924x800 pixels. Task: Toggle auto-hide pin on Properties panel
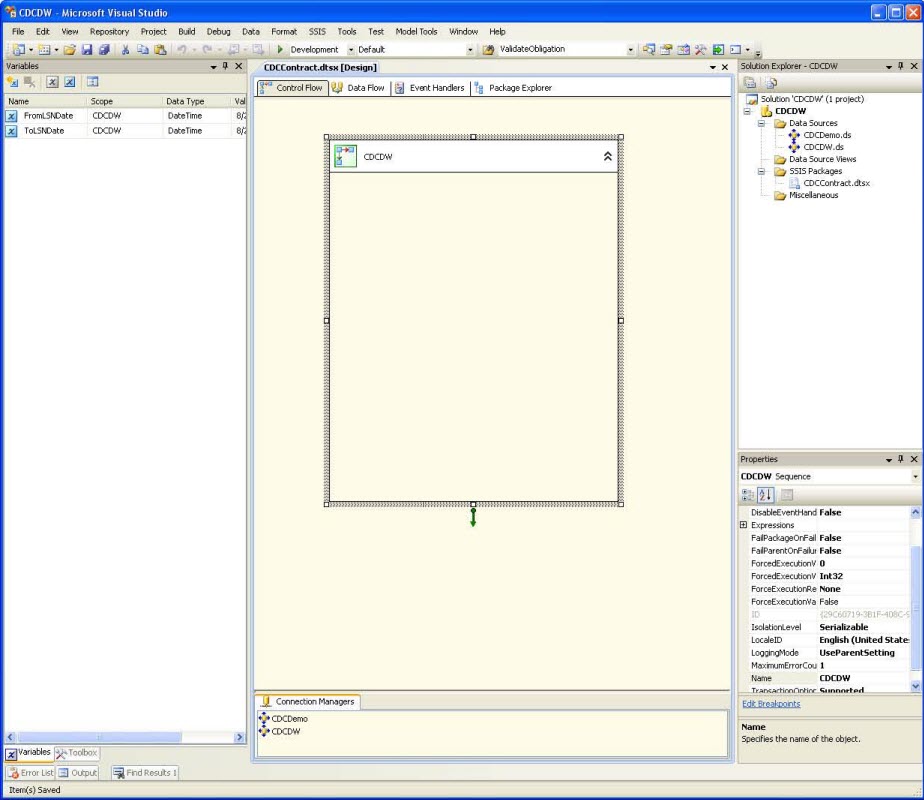(x=901, y=459)
